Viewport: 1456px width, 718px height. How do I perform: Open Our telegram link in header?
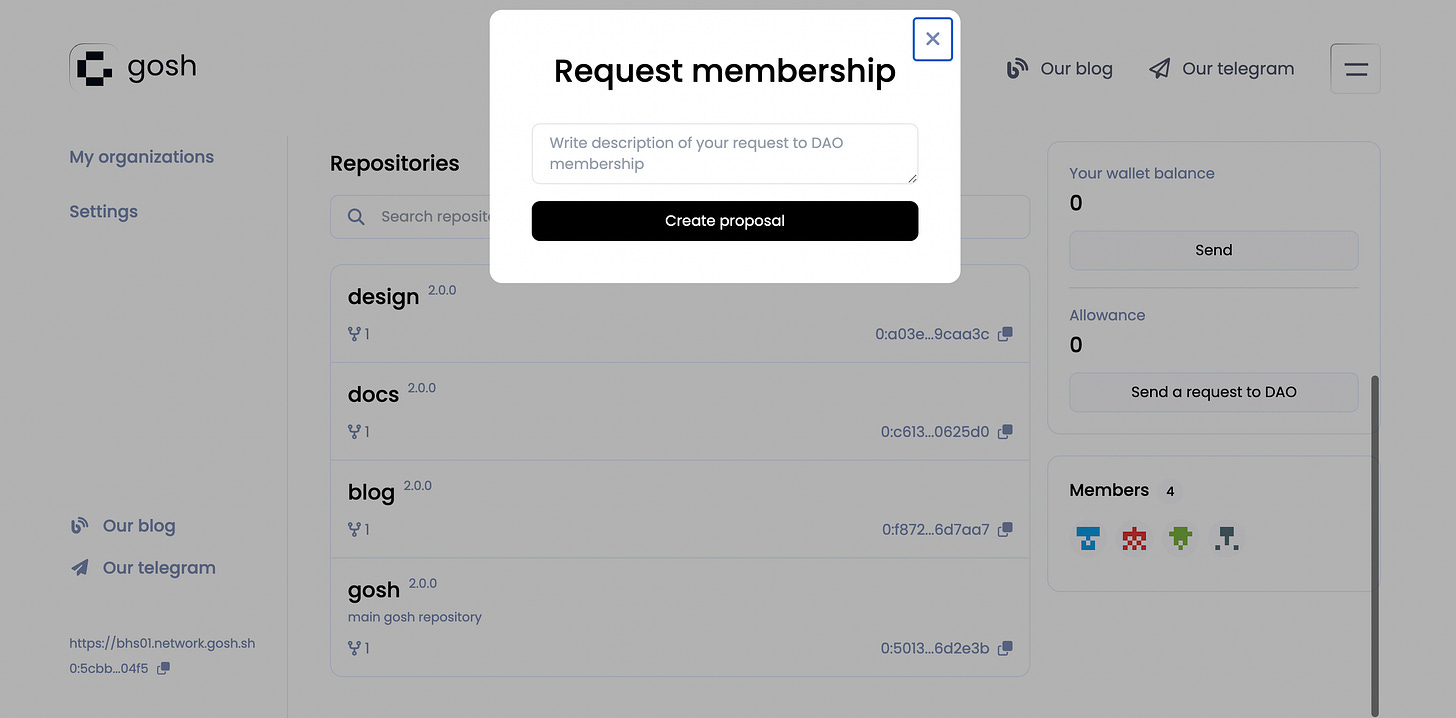(x=1221, y=69)
